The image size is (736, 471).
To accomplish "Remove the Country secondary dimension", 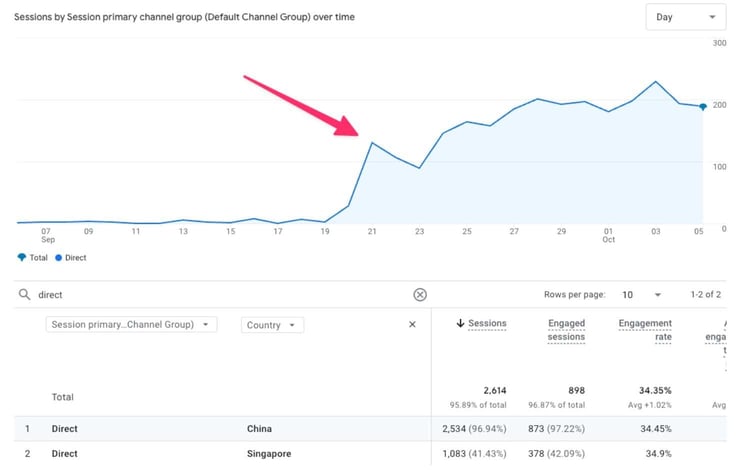I will (412, 324).
